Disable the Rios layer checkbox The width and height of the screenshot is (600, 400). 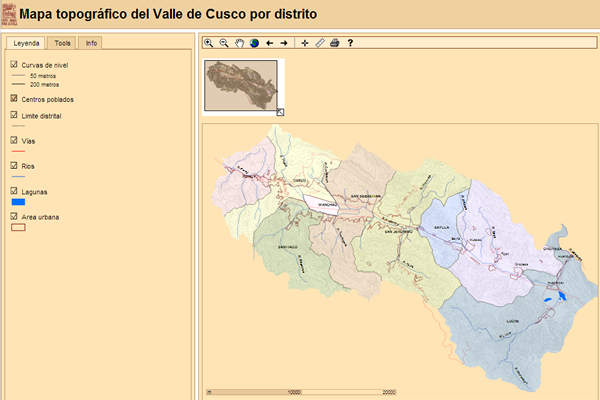[13, 165]
